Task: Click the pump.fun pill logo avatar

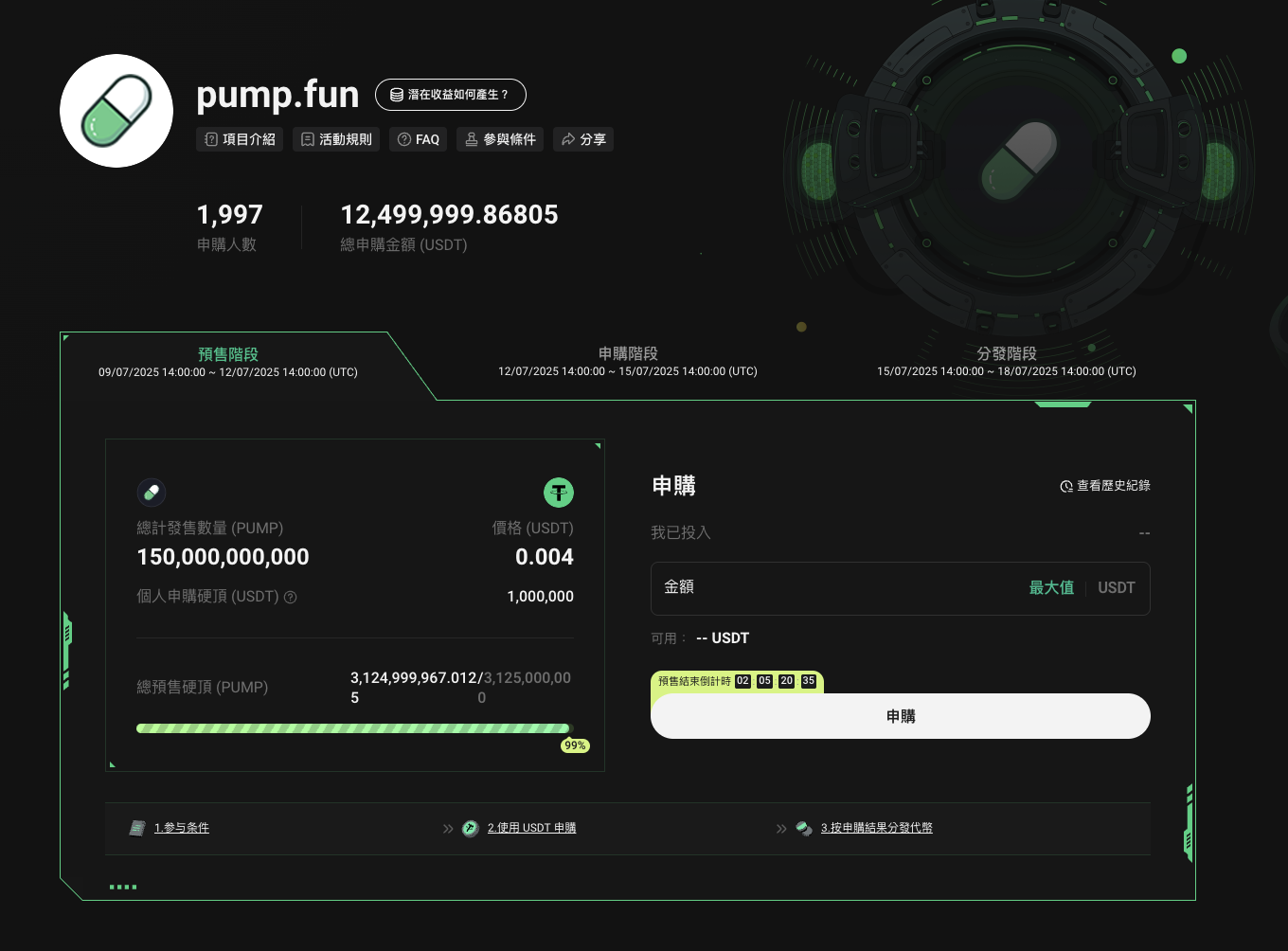Action: pyautogui.click(x=116, y=111)
